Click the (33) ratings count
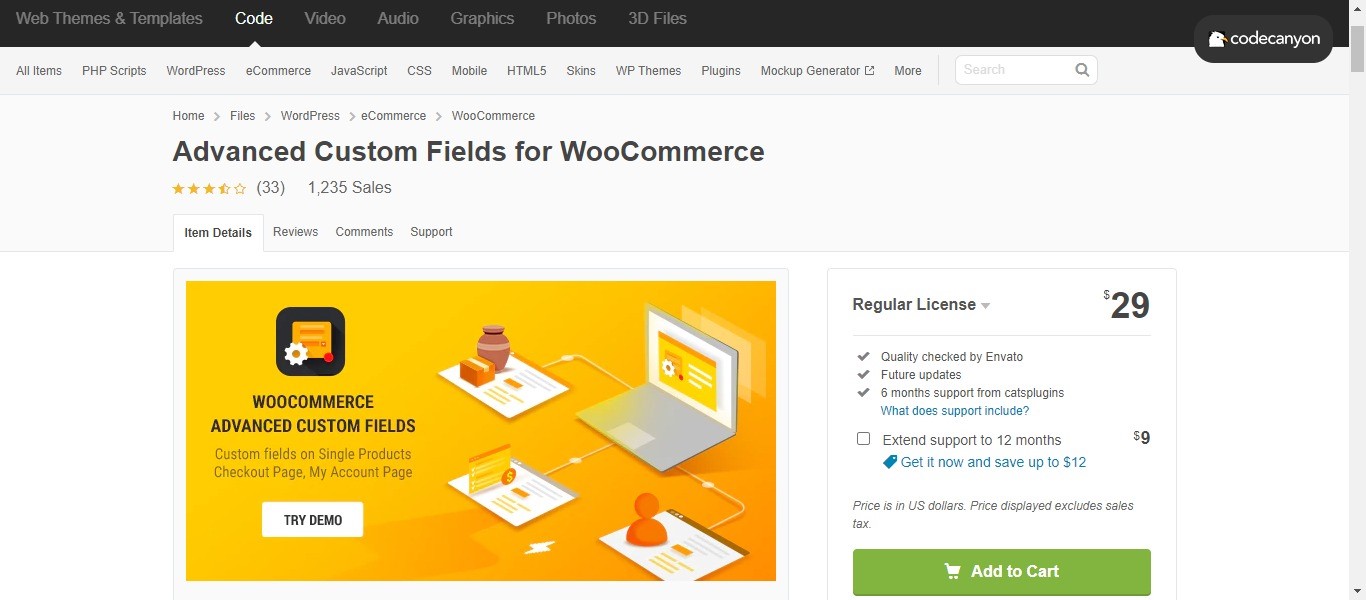This screenshot has height=600, width=1366. [x=271, y=188]
